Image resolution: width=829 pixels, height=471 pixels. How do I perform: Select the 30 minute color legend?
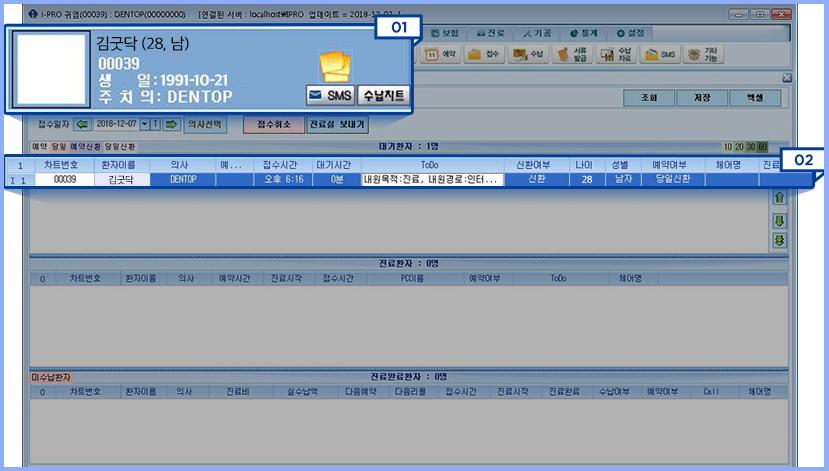click(x=751, y=147)
